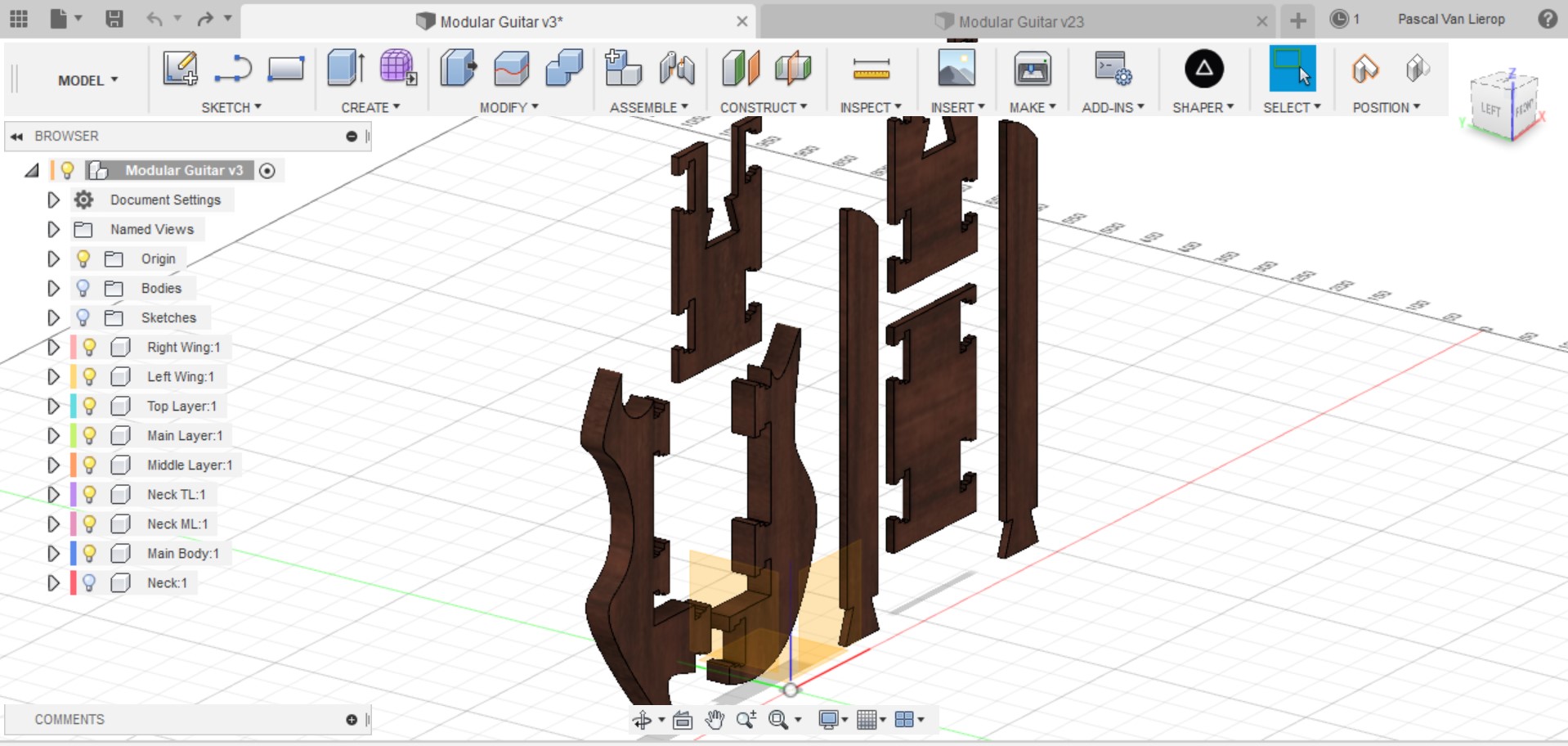The width and height of the screenshot is (1568, 746).
Task: Start a new sketch with Create Sketch icon
Action: [x=180, y=68]
